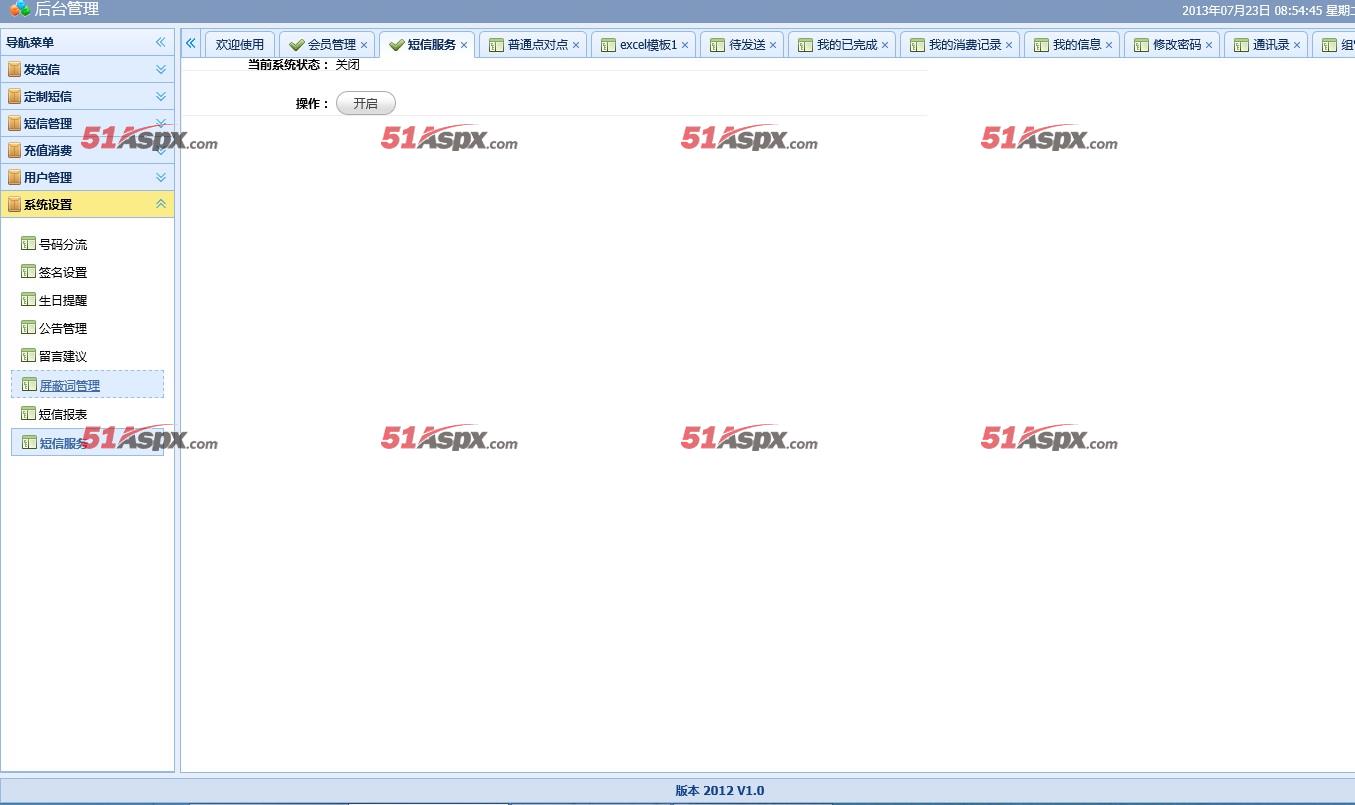Close the 待发送 tab

pos(773,45)
